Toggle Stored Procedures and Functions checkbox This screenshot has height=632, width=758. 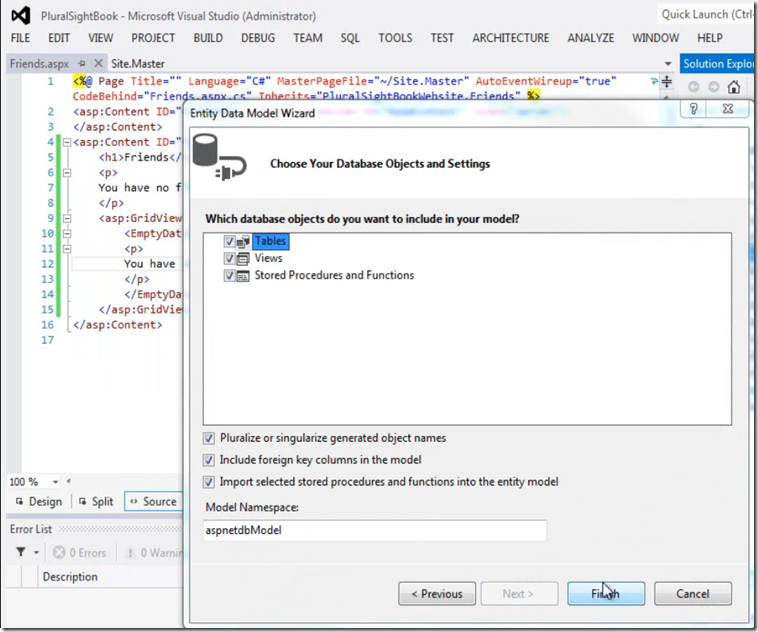229,276
